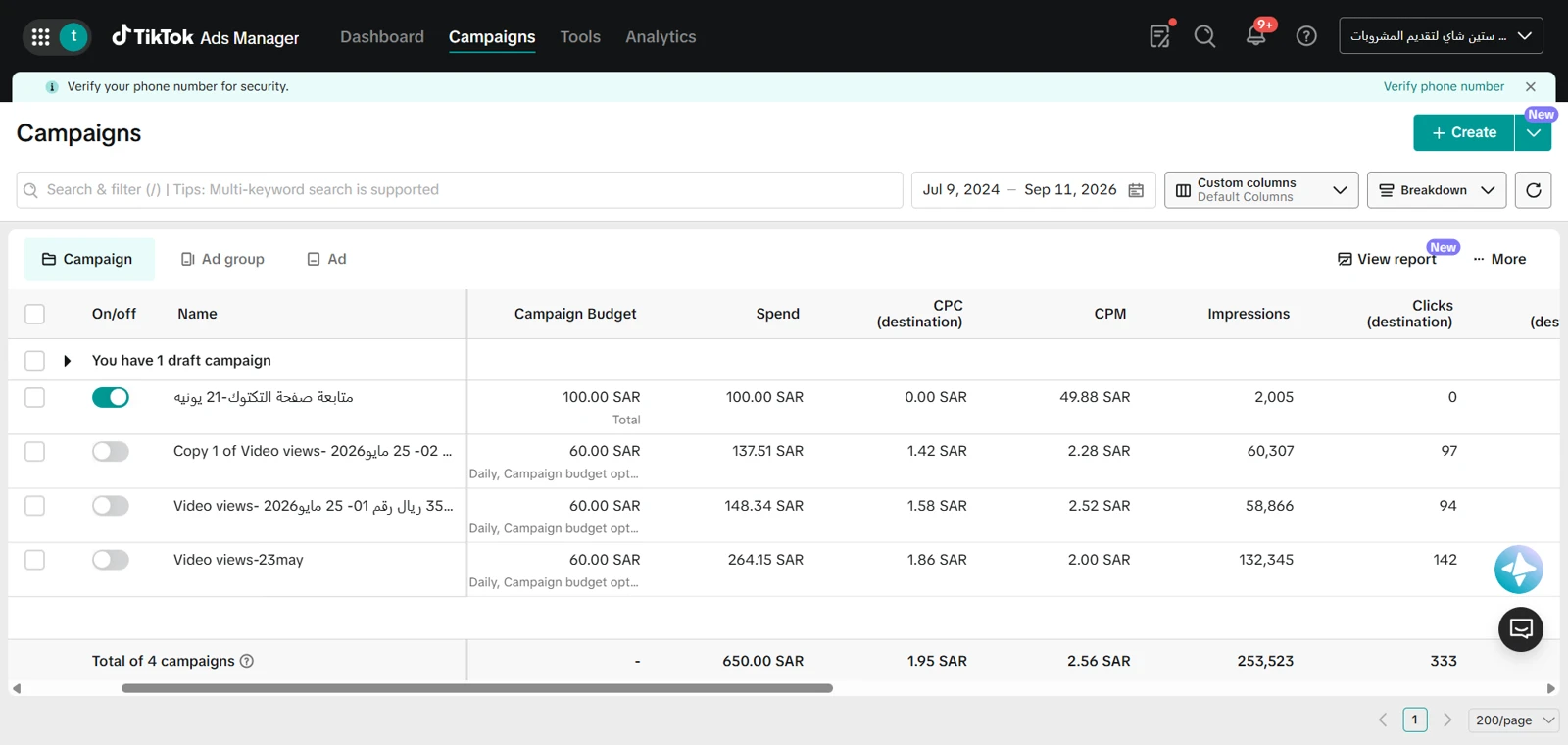Dismiss the phone verification banner
The height and width of the screenshot is (745, 1568).
tap(1531, 86)
